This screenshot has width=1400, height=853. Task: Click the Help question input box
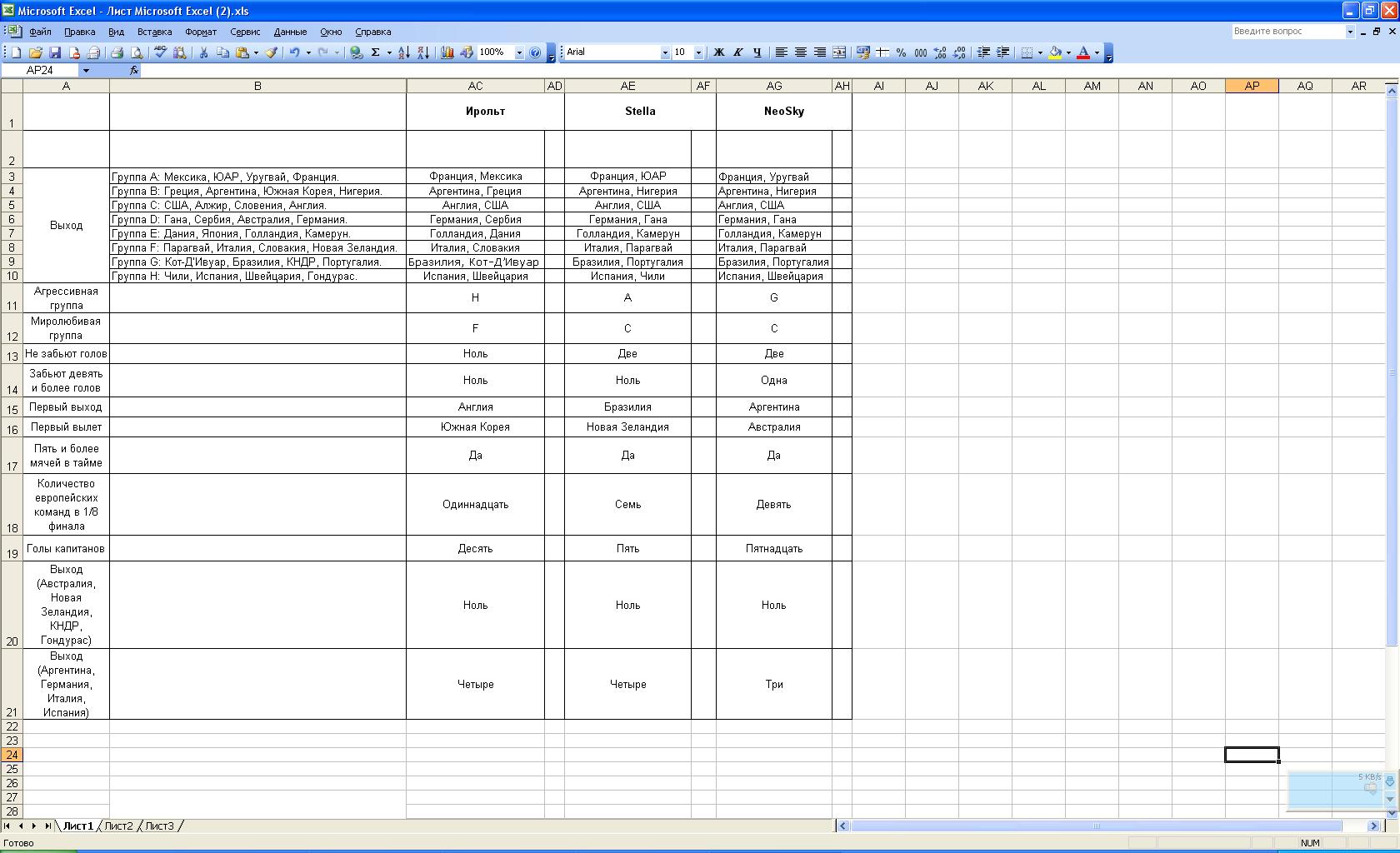pos(1288,32)
